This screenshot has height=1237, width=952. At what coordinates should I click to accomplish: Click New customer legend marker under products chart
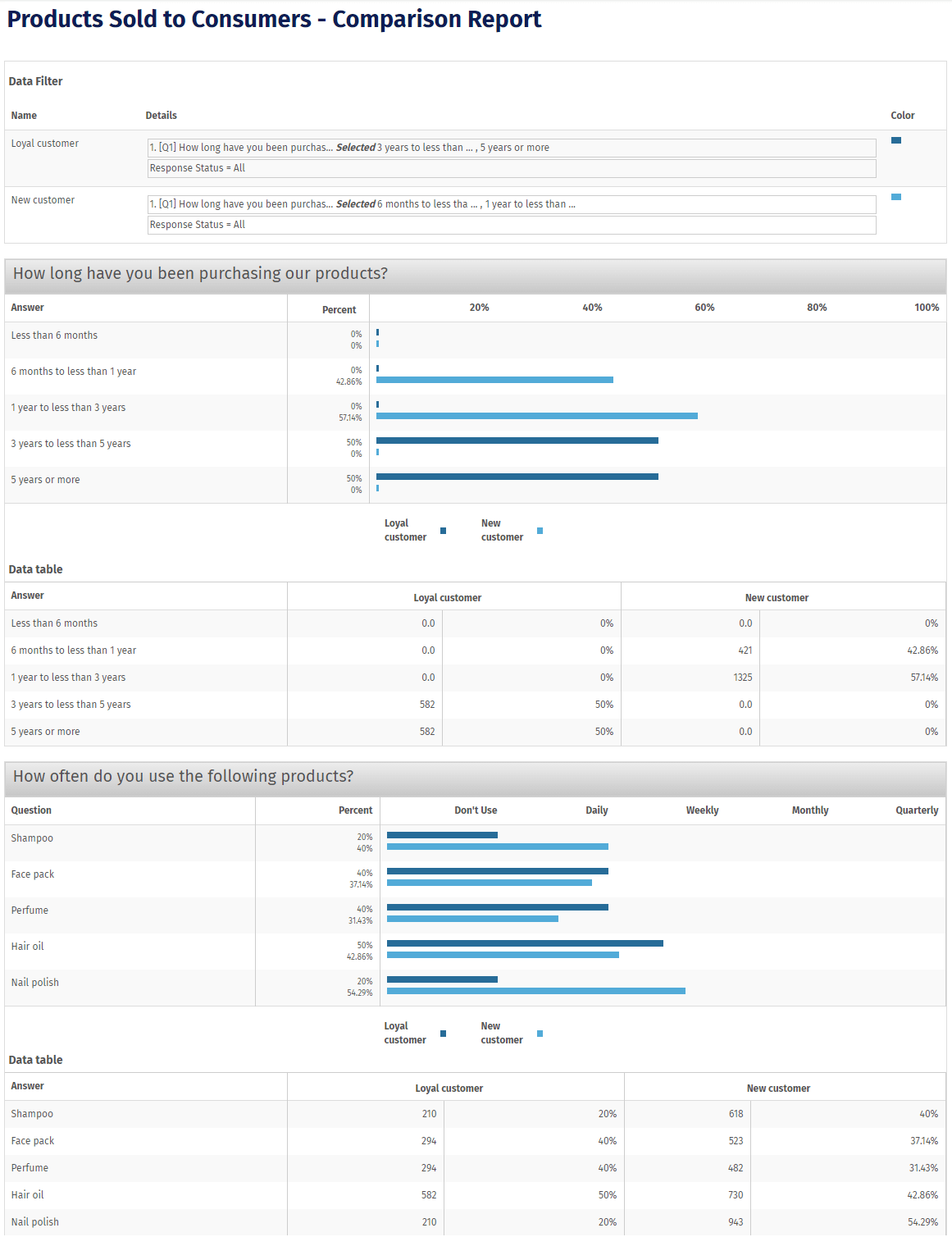(x=540, y=1034)
